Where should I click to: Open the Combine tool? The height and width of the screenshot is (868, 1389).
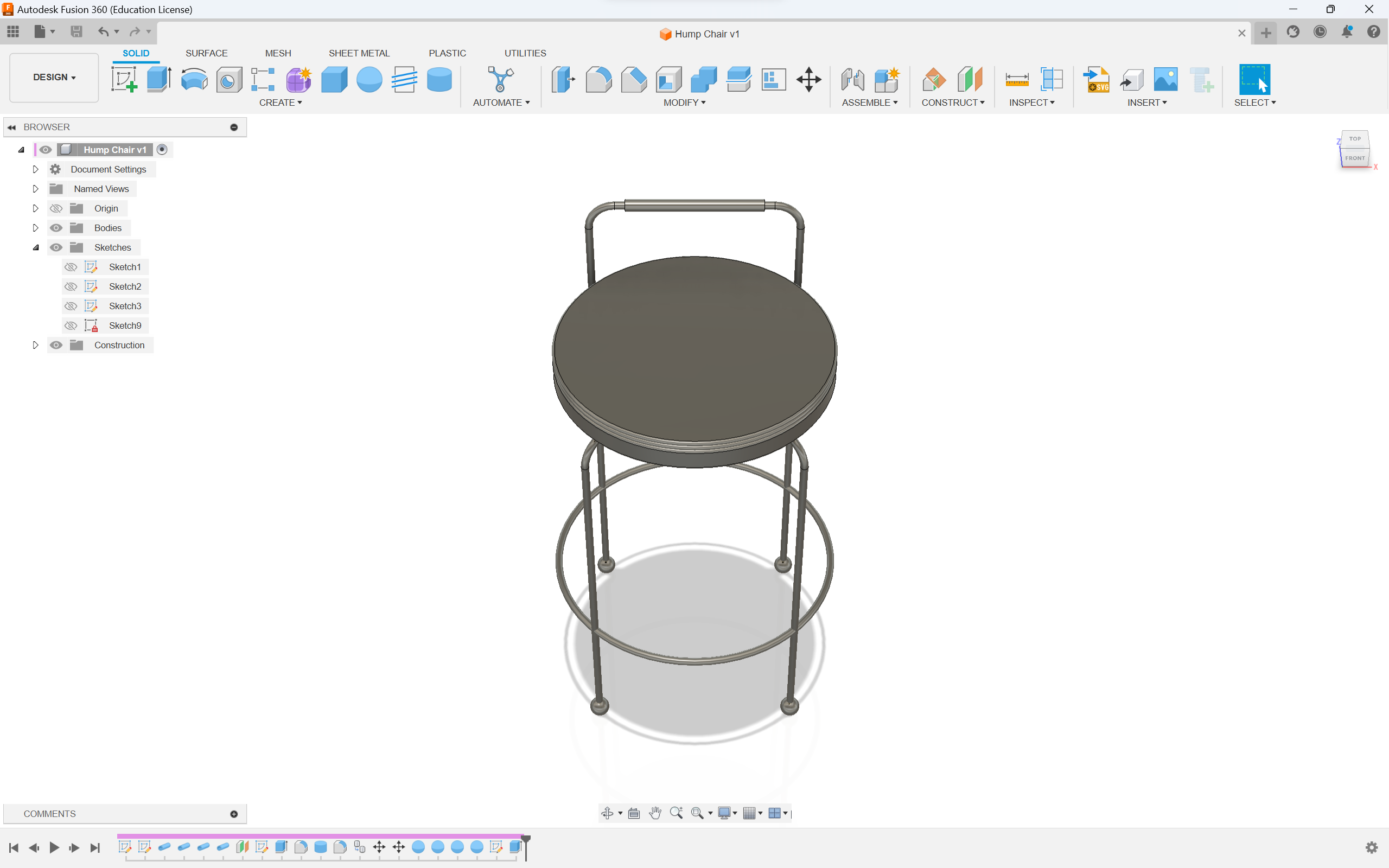(703, 79)
